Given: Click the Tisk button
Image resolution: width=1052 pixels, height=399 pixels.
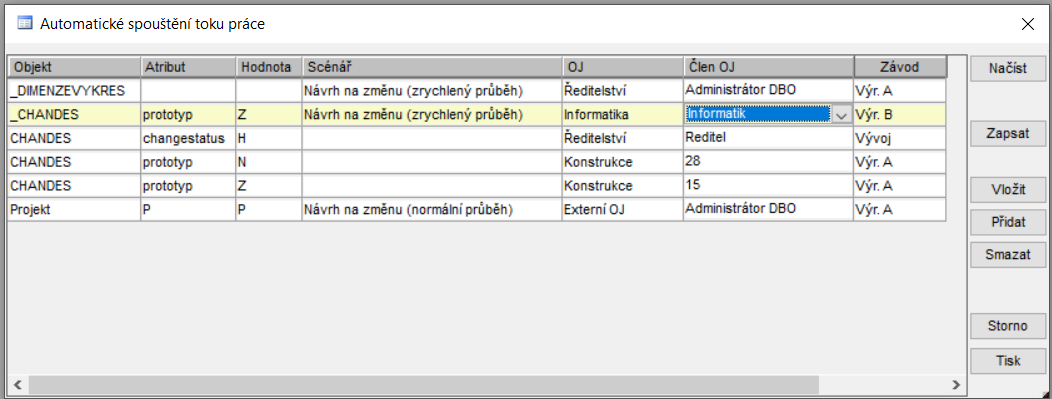Looking at the screenshot, I should 1008,361.
